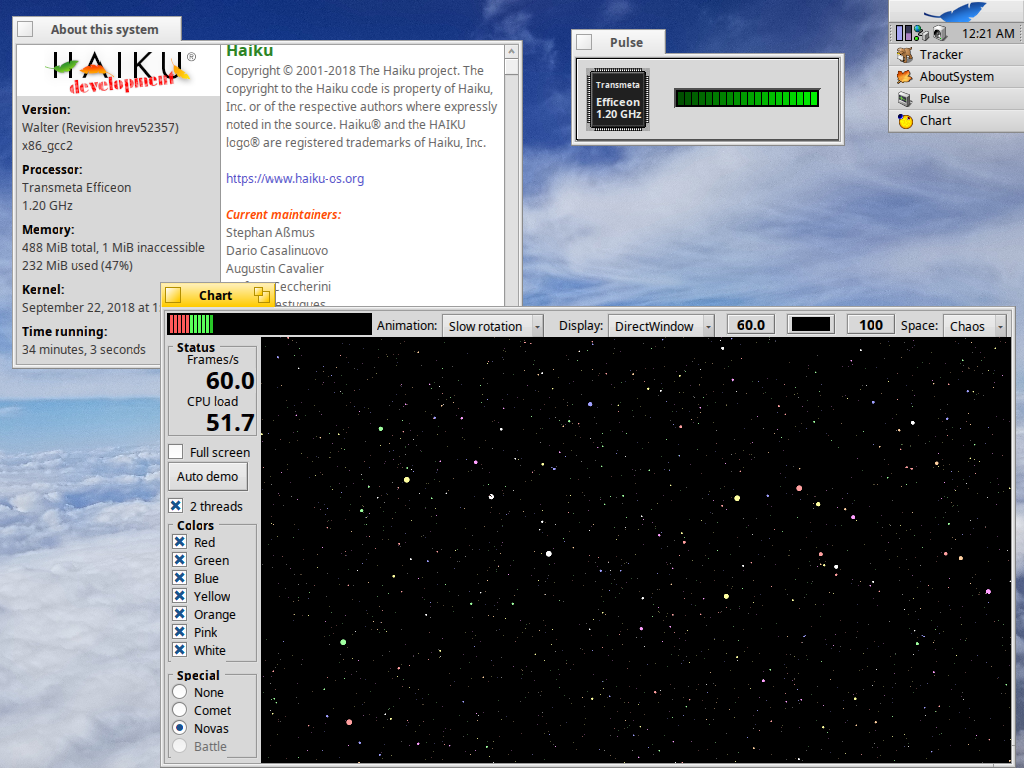The width and height of the screenshot is (1024, 768).
Task: Switch to AboutSystem via its leaf icon
Action: 904,77
